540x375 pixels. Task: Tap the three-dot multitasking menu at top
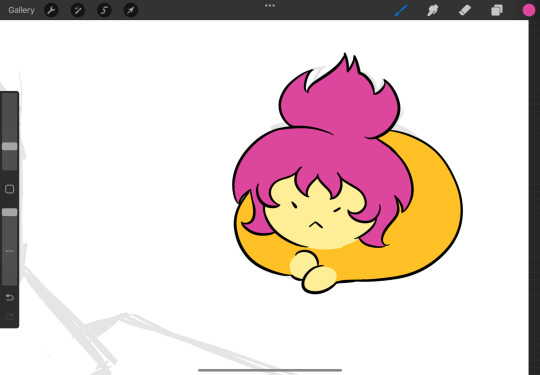click(270, 6)
